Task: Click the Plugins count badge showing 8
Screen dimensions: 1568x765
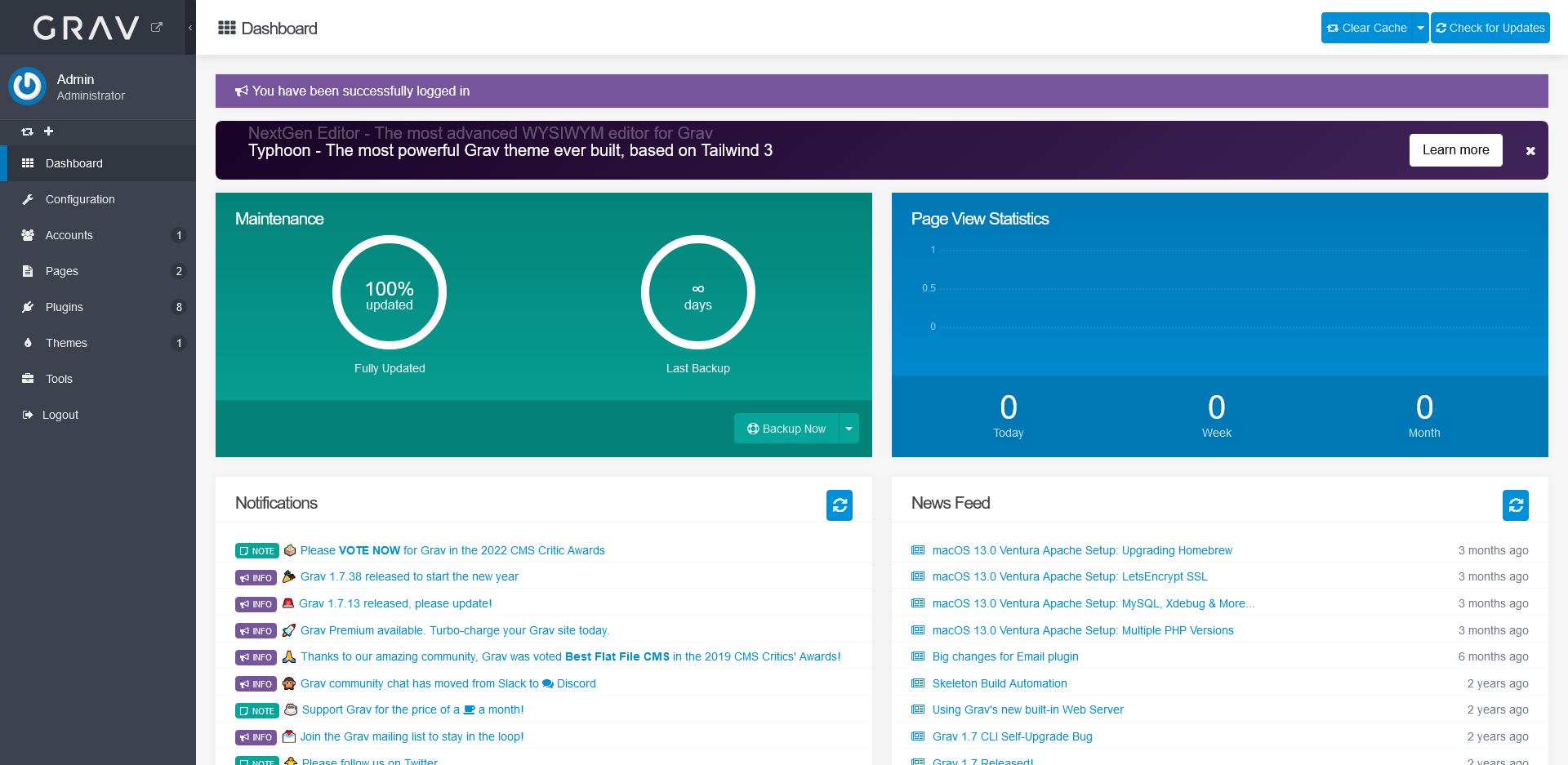Action: pos(179,307)
